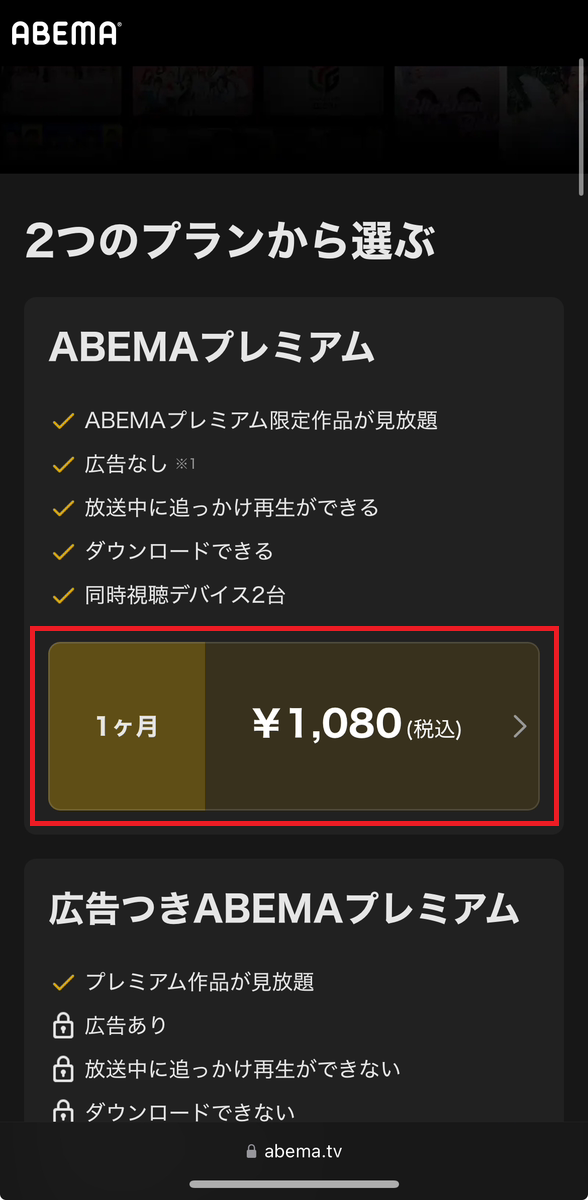The image size is (588, 1200).
Task: Click the ¥1,080 (税込) subscribe button
Action: point(360,727)
